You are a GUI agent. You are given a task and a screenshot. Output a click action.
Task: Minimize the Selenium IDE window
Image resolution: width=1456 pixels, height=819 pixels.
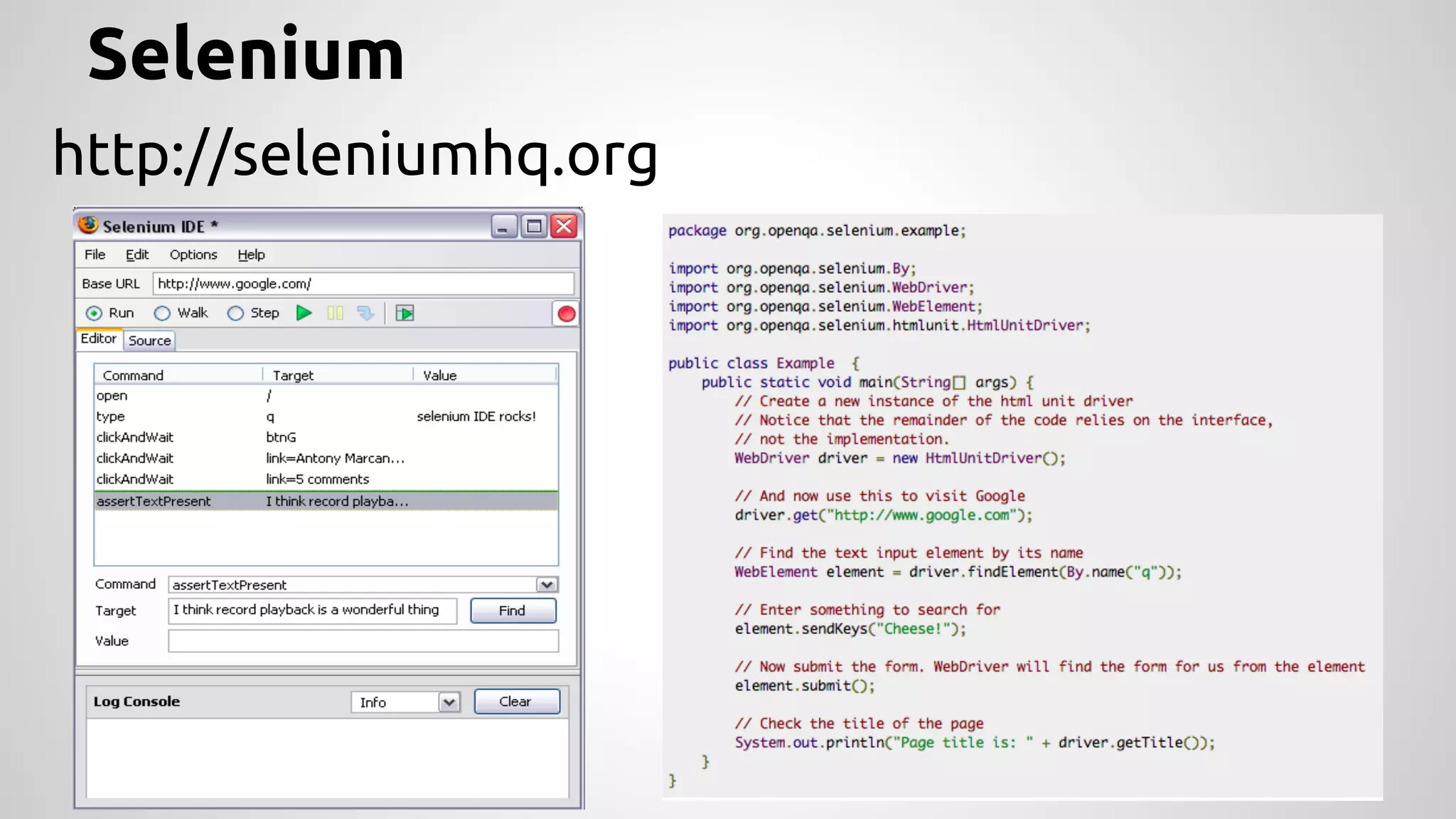pos(503,227)
